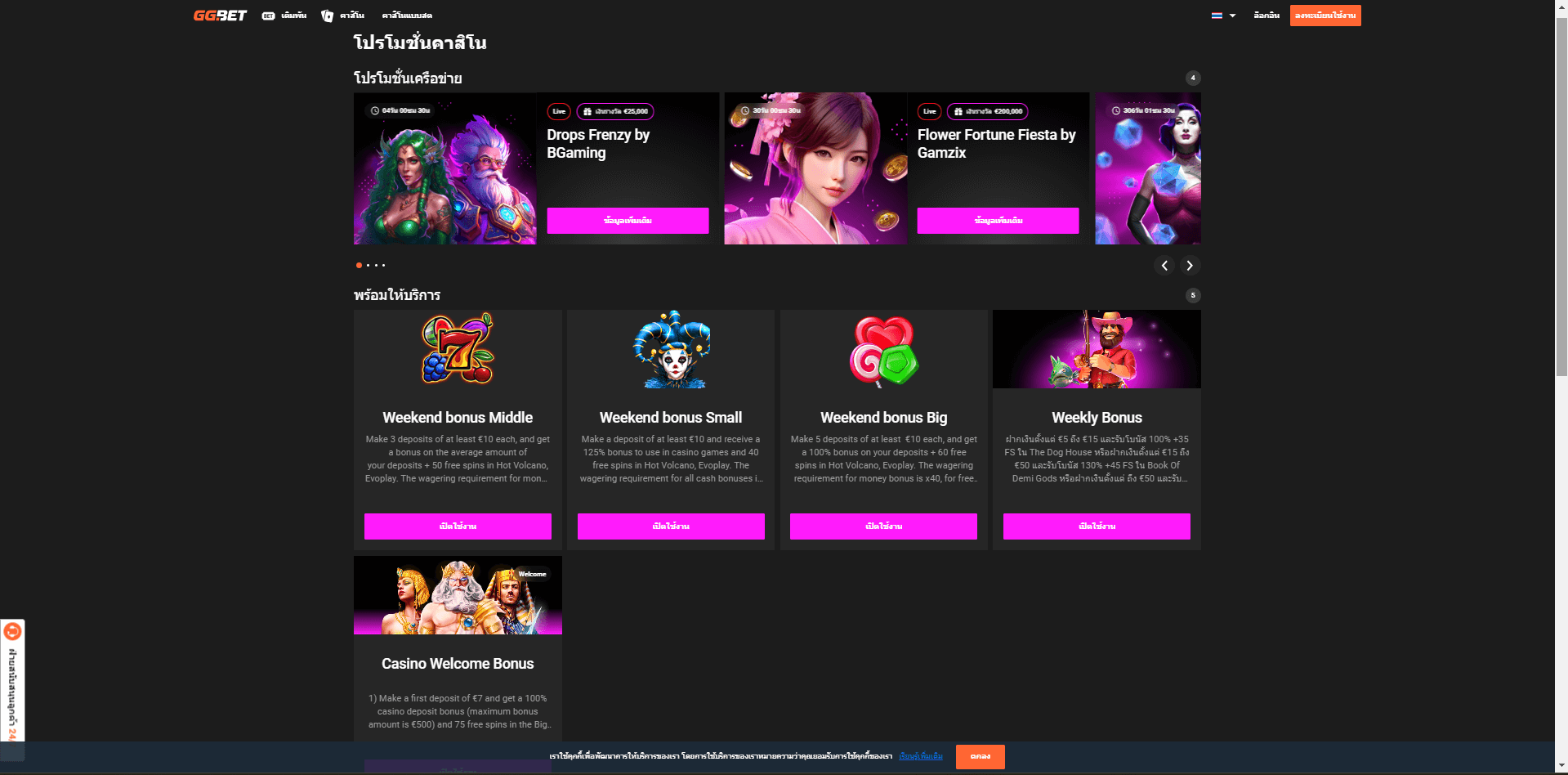Screen dimensions: 1568x775
Task: Click the third promo banner with purple woman
Action: point(1148,168)
